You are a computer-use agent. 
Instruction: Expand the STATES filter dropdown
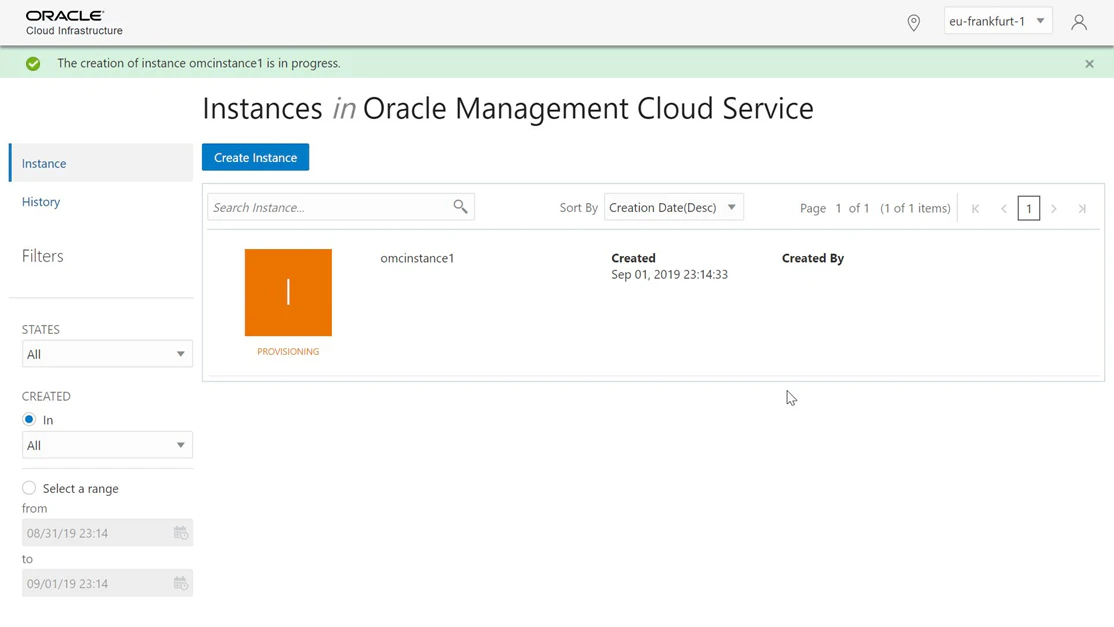(107, 354)
